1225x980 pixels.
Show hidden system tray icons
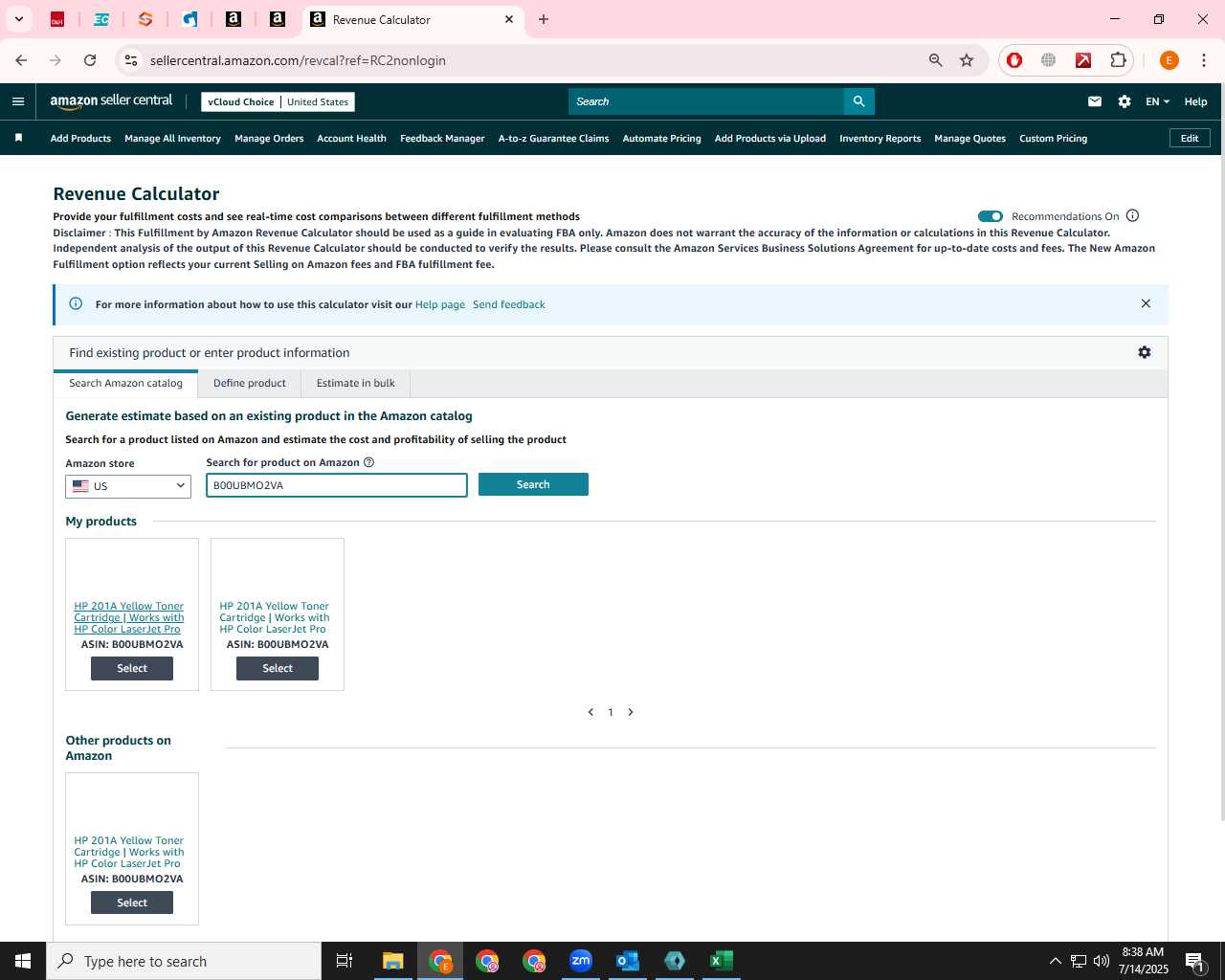point(1055,961)
